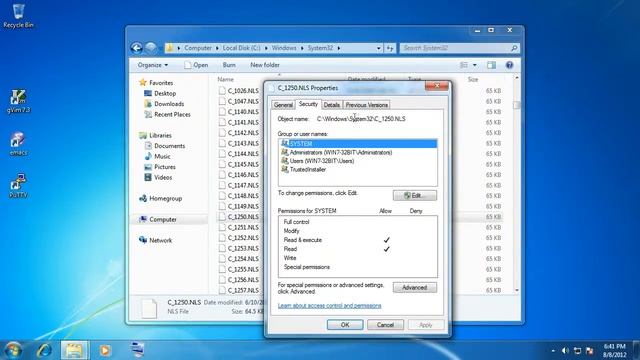Image resolution: width=640 pixels, height=360 pixels.
Task: Confirm properties dialog with OK
Action: [345, 325]
